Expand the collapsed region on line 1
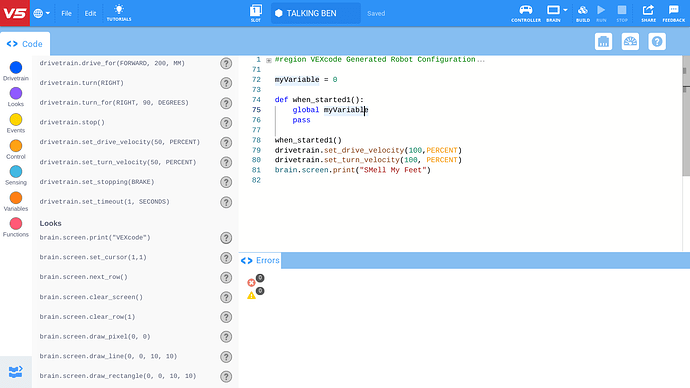The width and height of the screenshot is (690, 388). 269,60
